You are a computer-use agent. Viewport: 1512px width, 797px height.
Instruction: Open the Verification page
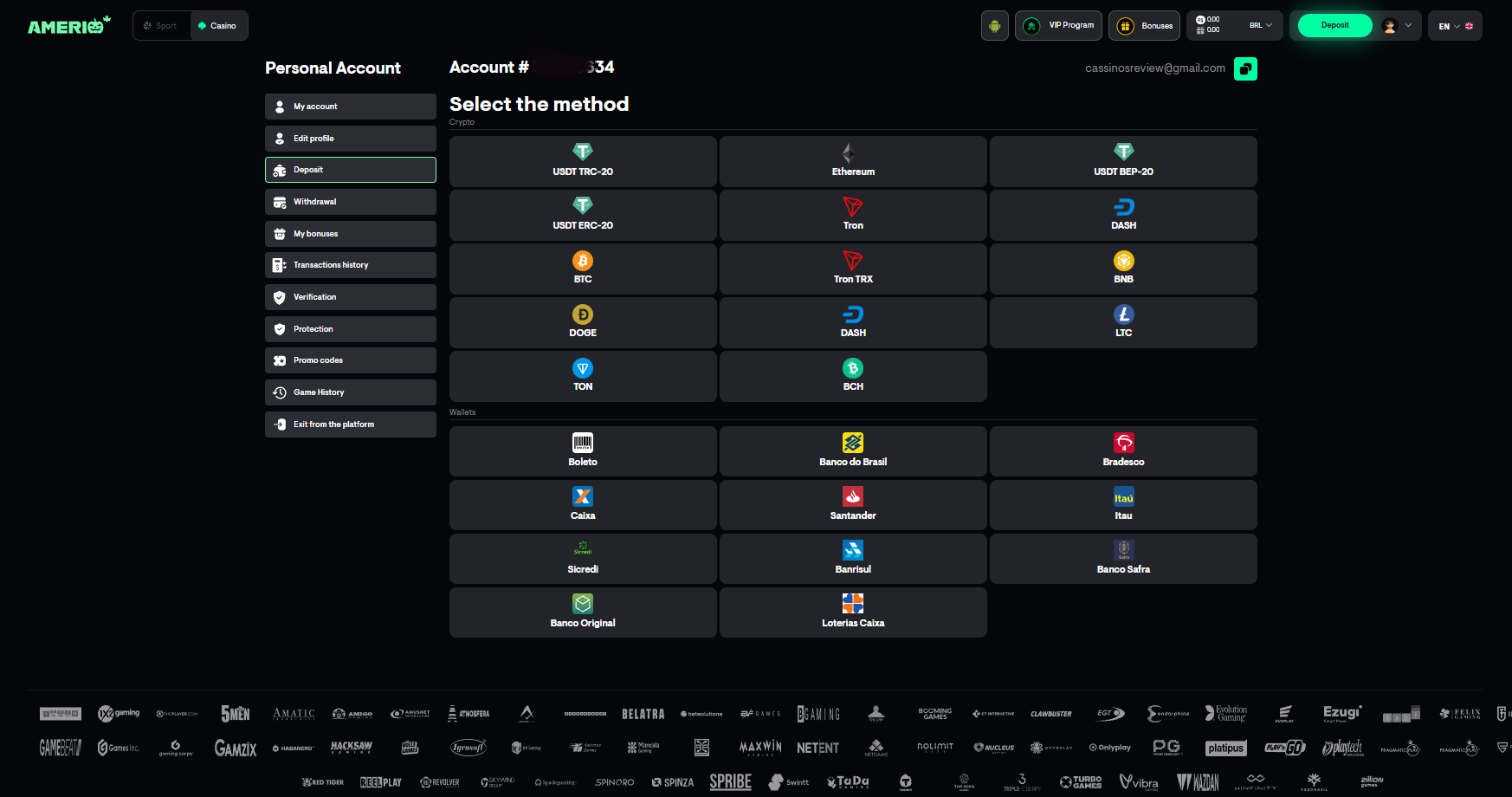pyautogui.click(x=351, y=297)
